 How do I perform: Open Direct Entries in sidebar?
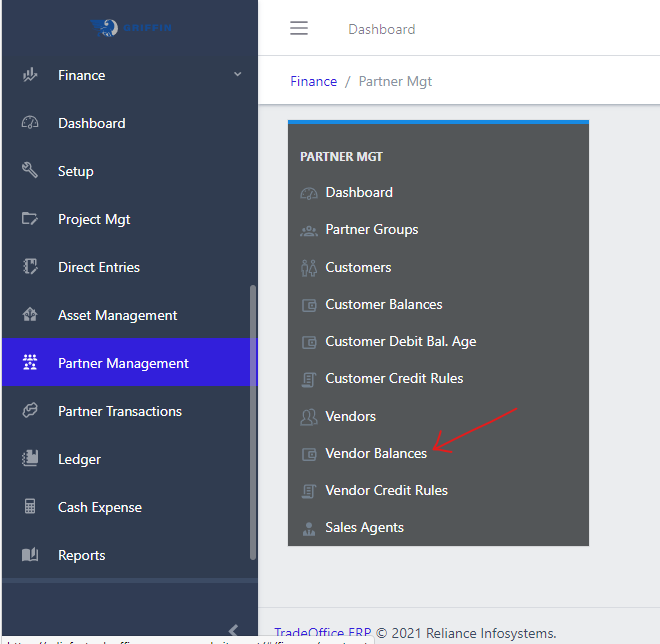point(99,267)
